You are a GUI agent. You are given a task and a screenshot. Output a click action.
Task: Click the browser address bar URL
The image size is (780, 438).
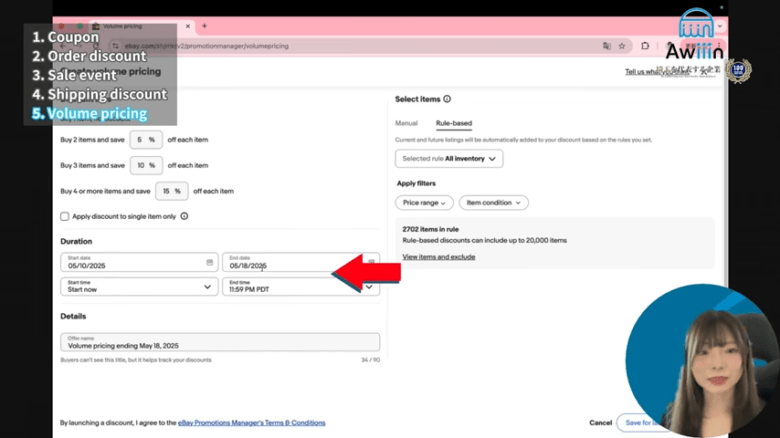coord(206,46)
